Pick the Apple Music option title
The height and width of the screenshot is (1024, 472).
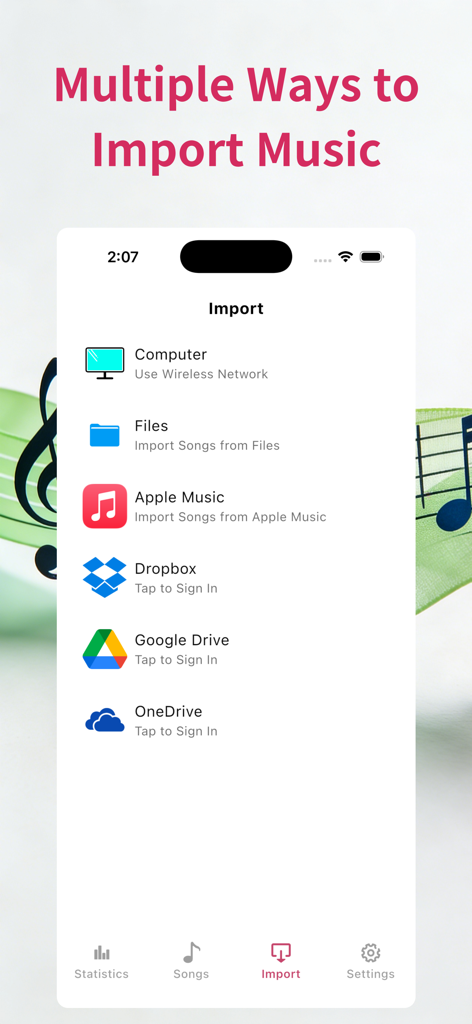pyautogui.click(x=180, y=498)
